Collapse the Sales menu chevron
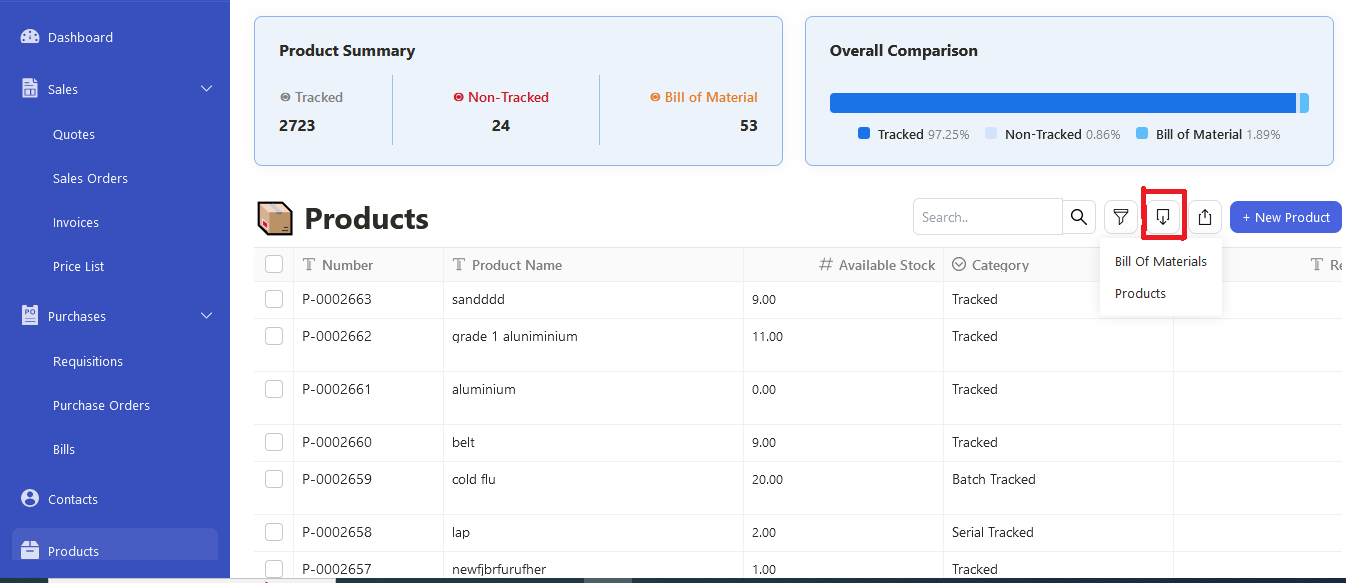 207,89
